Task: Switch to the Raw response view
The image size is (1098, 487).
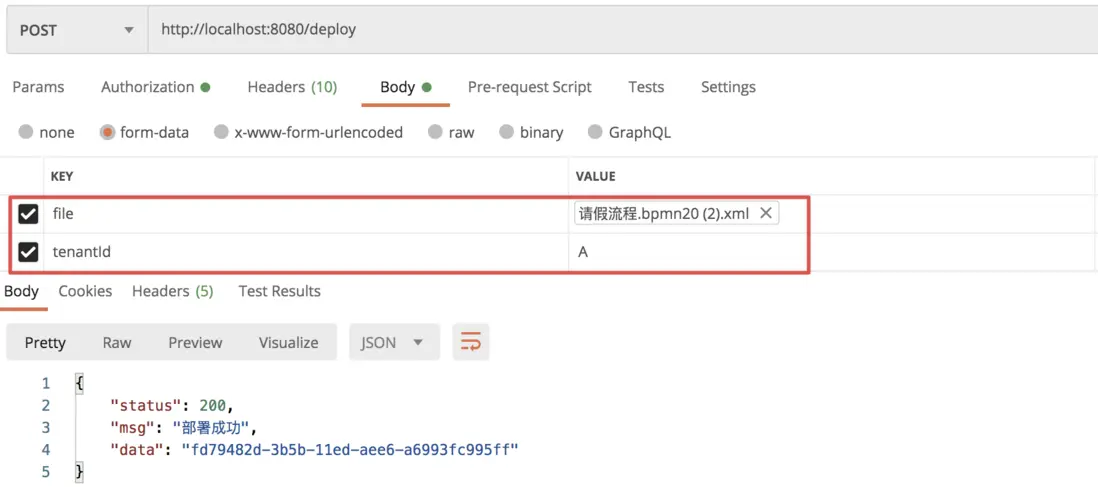Action: pos(117,342)
